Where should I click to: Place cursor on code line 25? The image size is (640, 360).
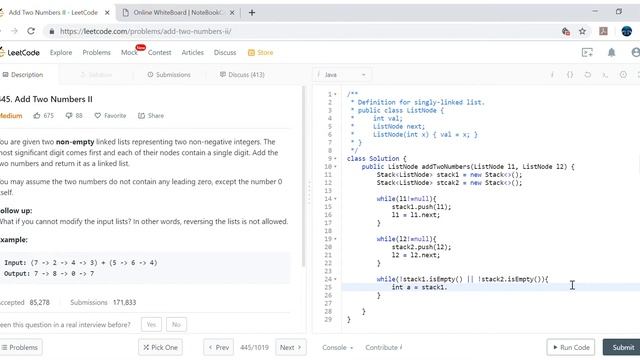pos(490,287)
